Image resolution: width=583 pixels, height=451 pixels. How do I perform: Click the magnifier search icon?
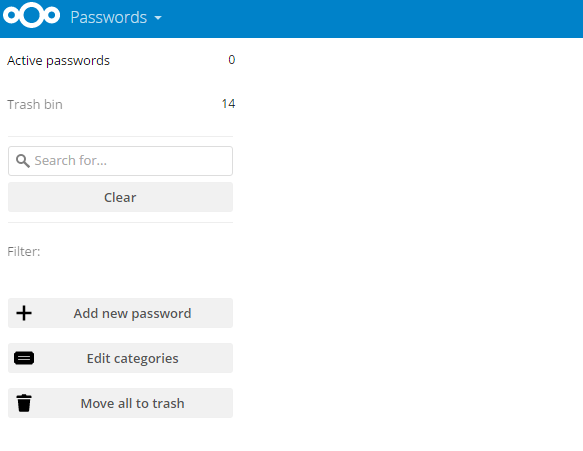23,161
